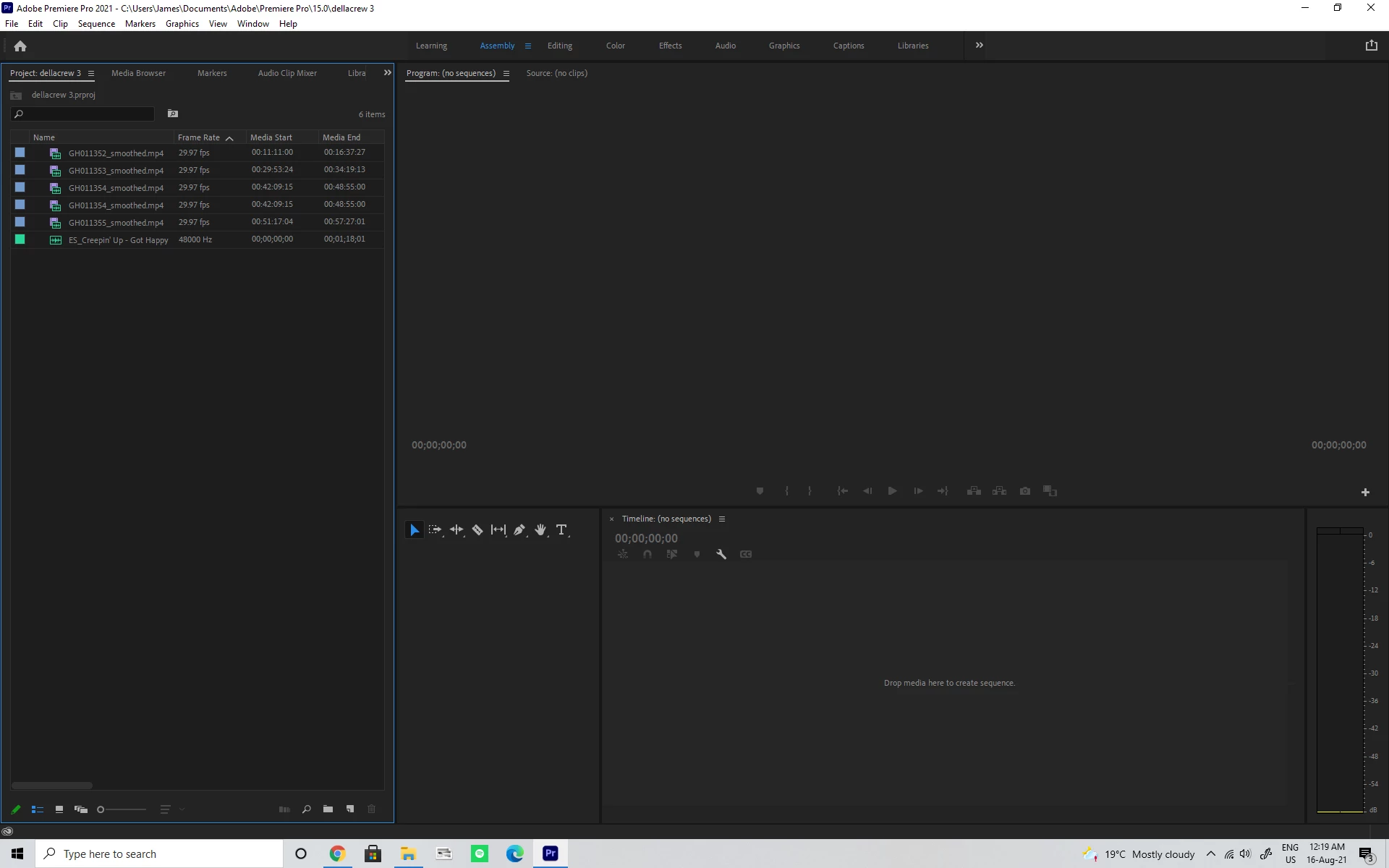Toggle project read/write green pencil
Viewport: 1389px width, 868px height.
tap(16, 809)
